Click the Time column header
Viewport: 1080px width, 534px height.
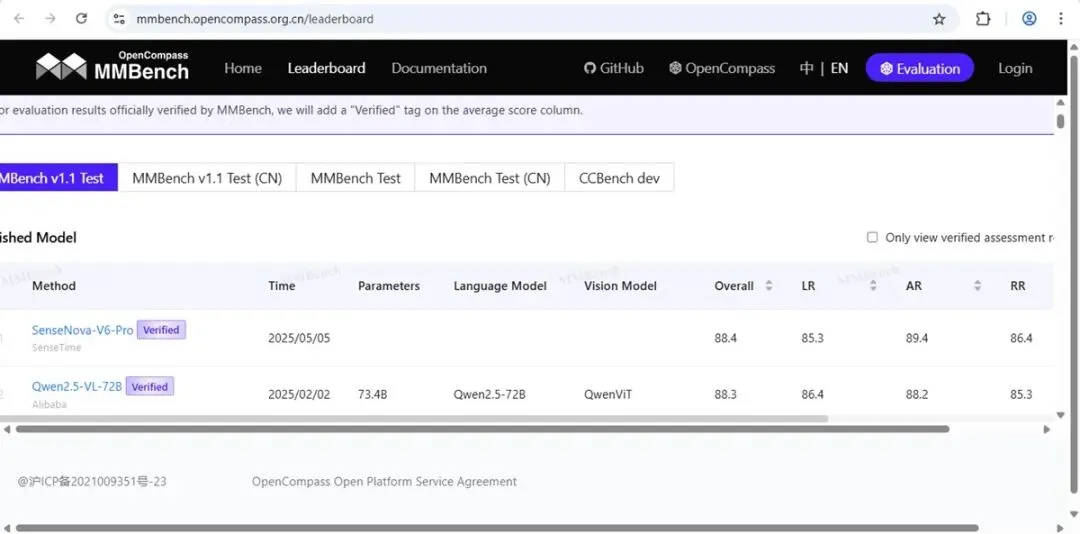(x=282, y=286)
